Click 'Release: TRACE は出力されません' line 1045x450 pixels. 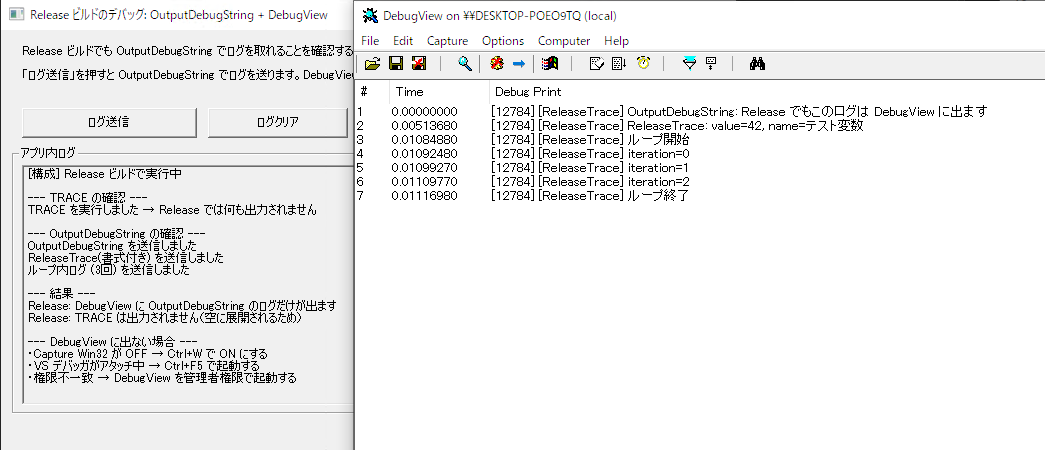pos(165,318)
